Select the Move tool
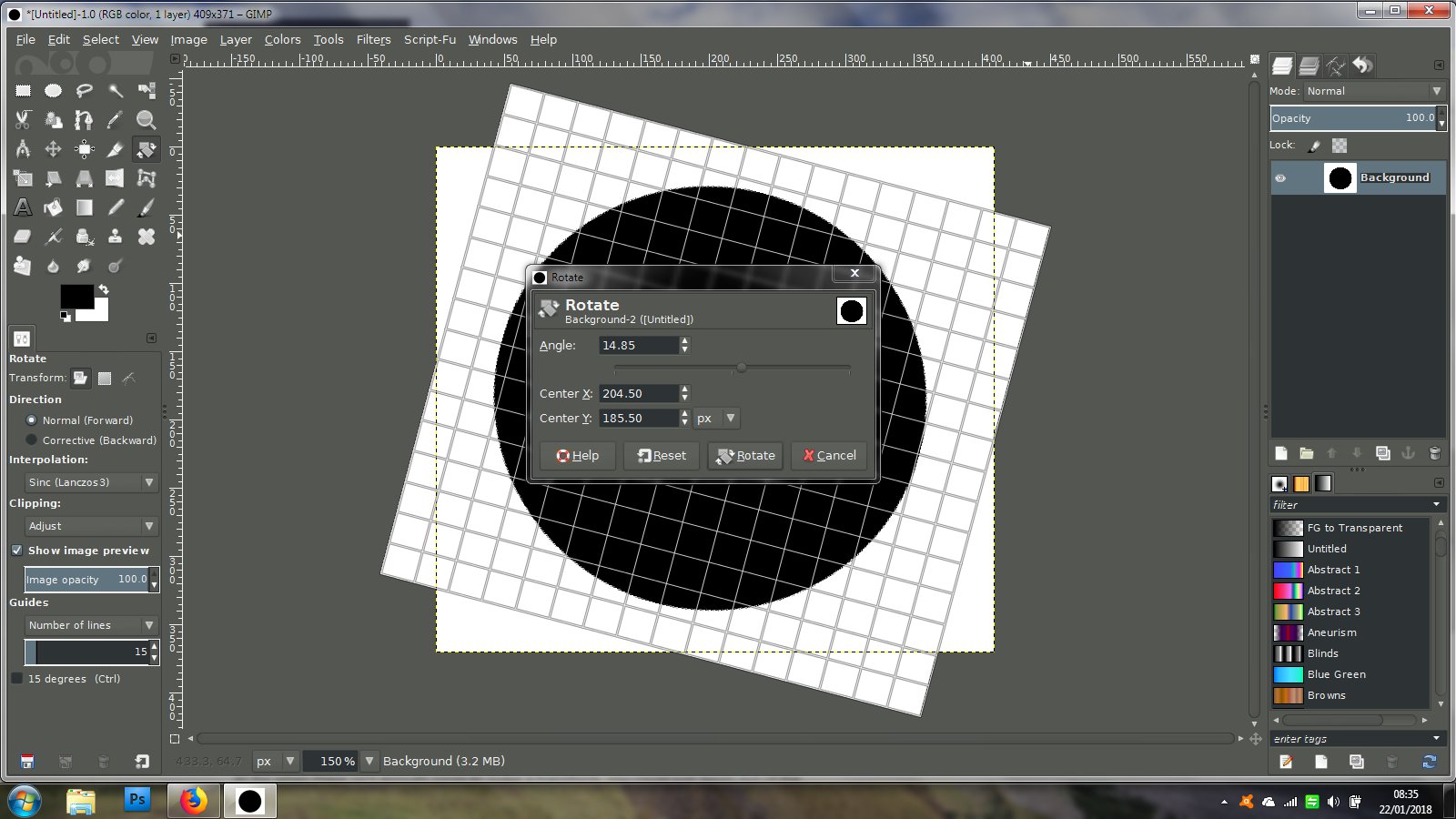Image resolution: width=1456 pixels, height=819 pixels. [x=54, y=149]
